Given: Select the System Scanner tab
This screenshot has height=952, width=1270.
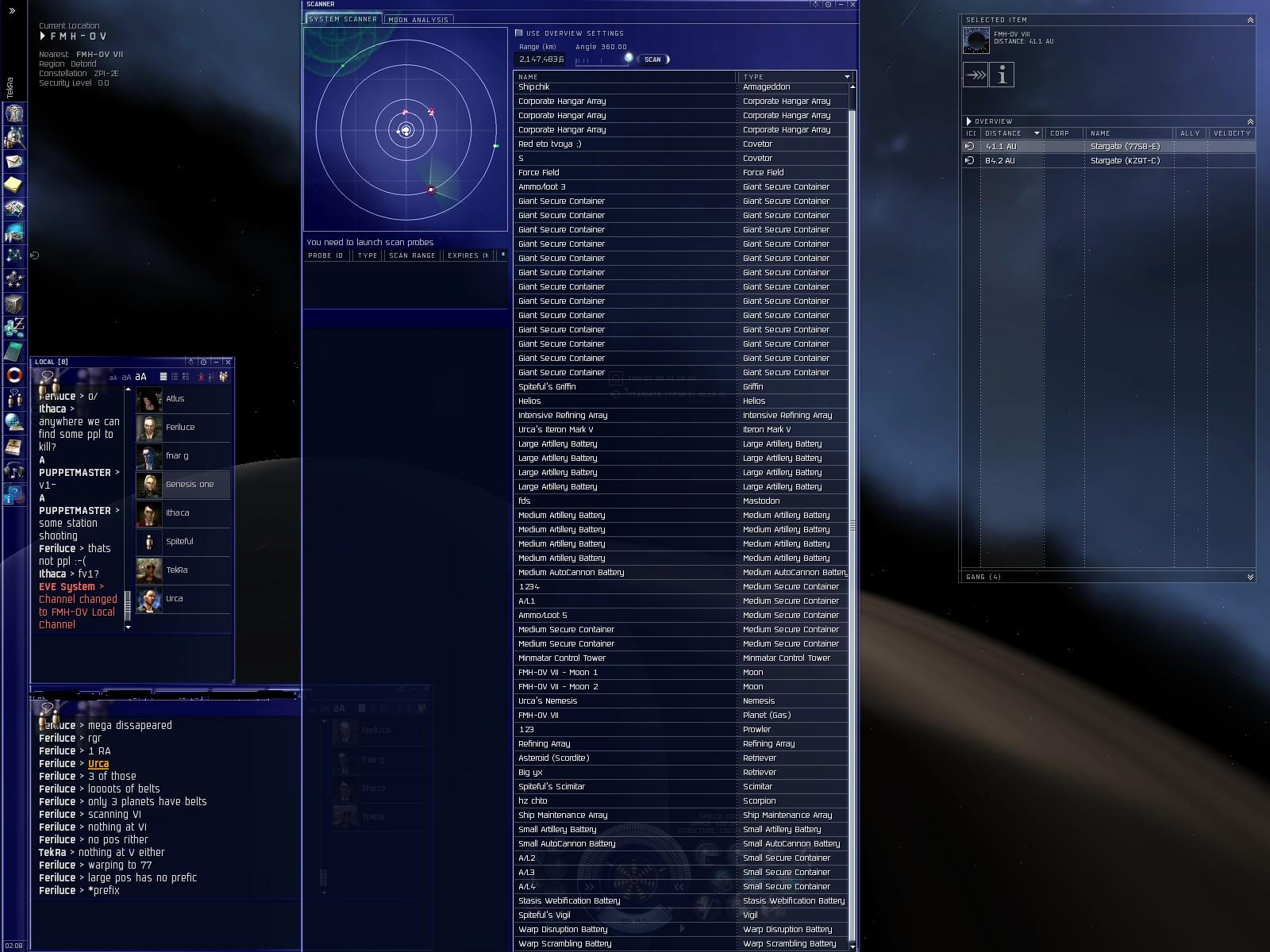Looking at the screenshot, I should click(x=343, y=19).
